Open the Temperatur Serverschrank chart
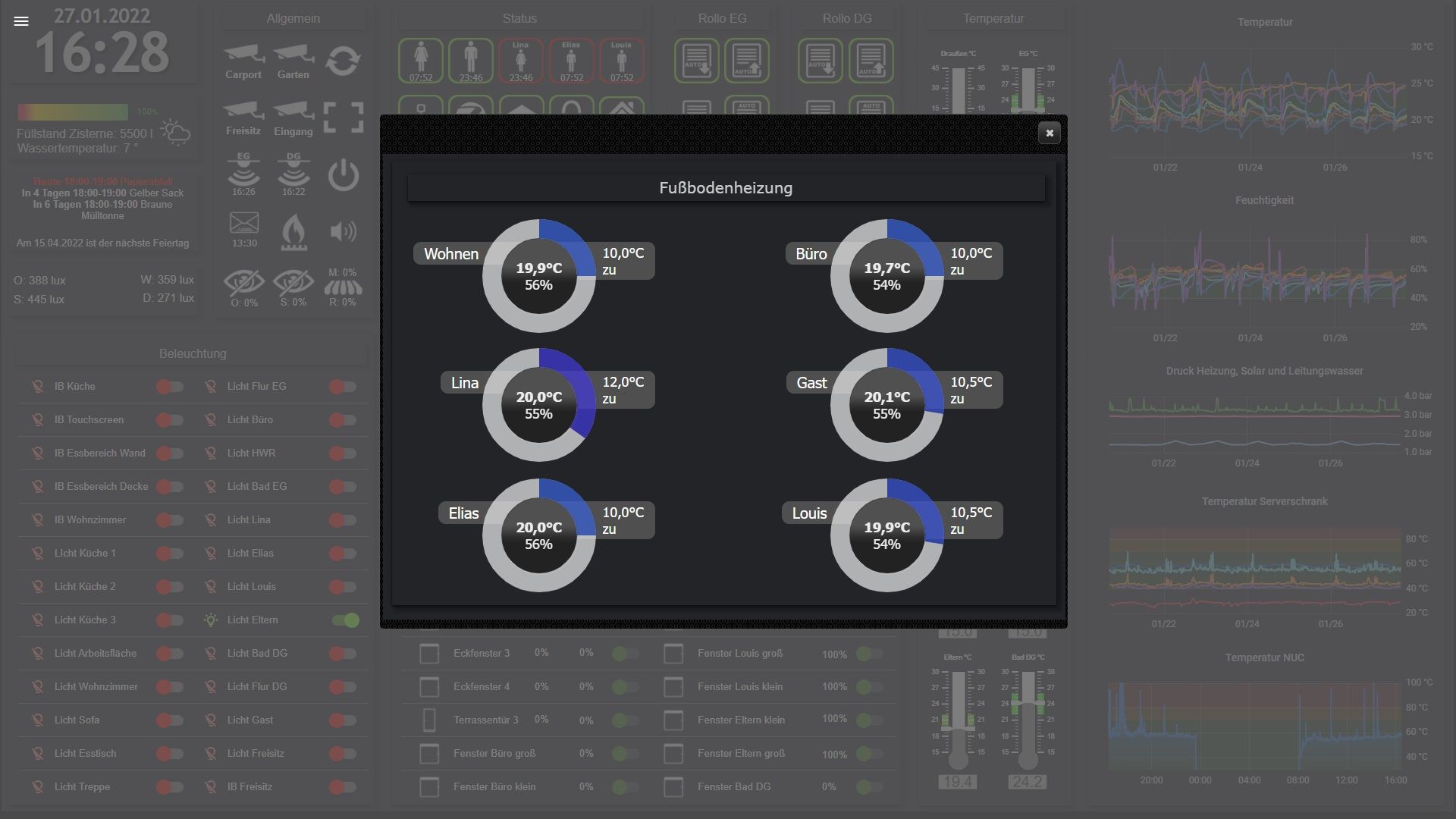The width and height of the screenshot is (1456, 819). [x=1264, y=563]
